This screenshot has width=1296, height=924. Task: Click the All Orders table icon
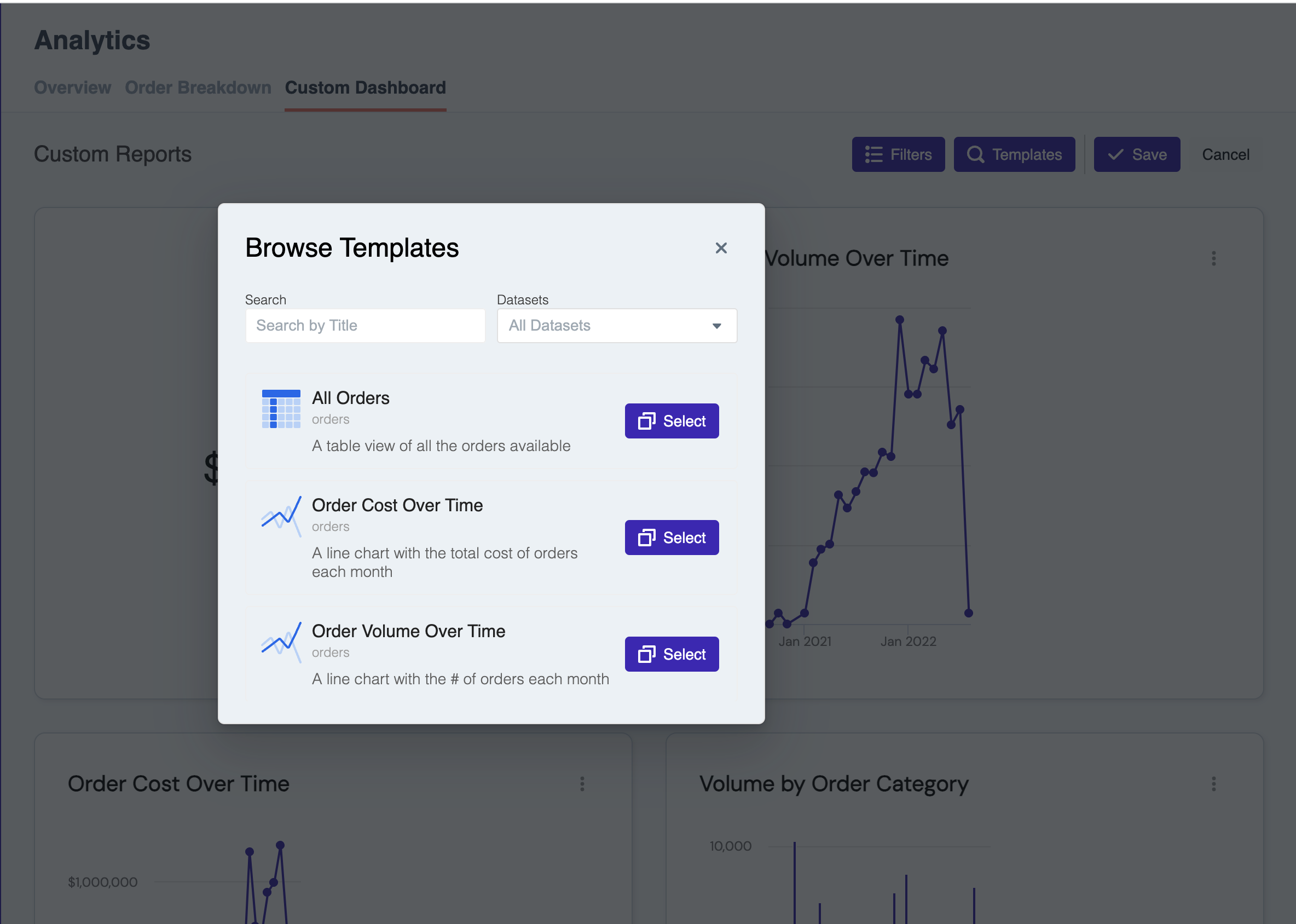pyautogui.click(x=281, y=408)
